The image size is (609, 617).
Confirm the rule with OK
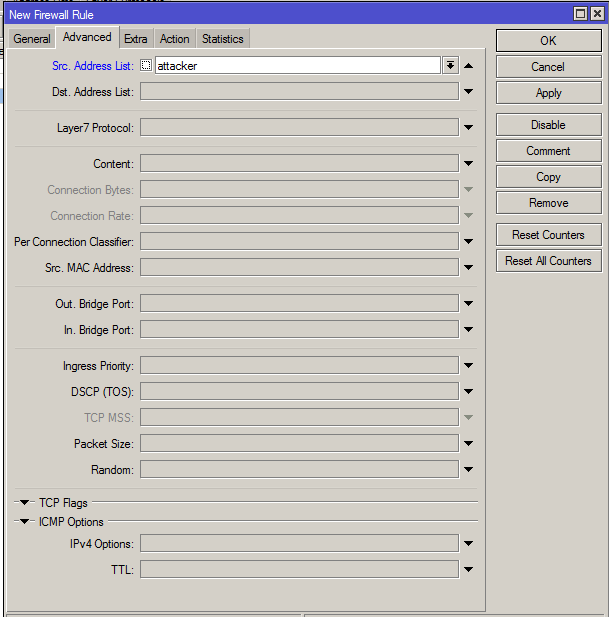click(548, 41)
